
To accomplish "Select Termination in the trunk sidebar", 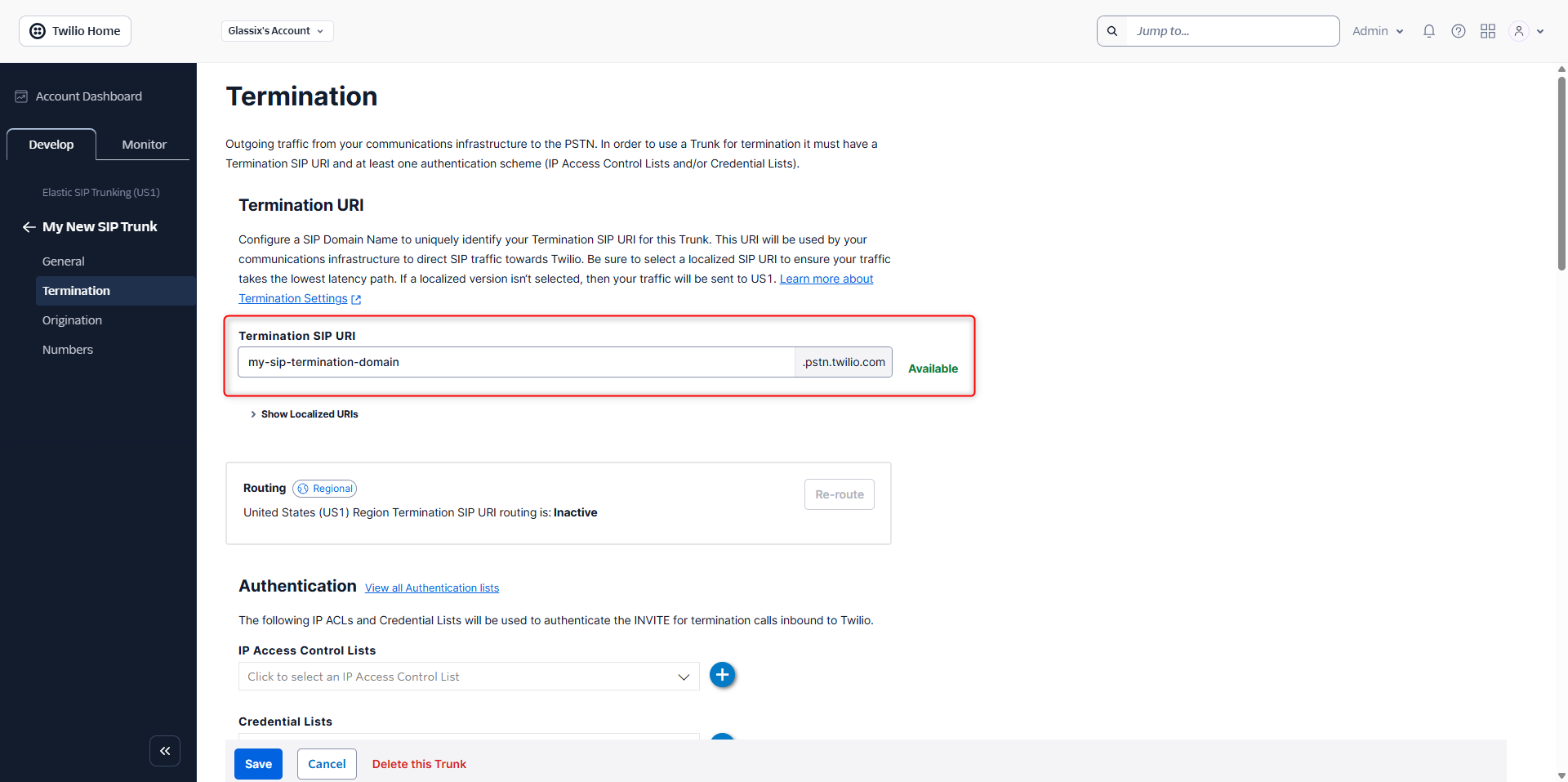I will tap(116, 291).
